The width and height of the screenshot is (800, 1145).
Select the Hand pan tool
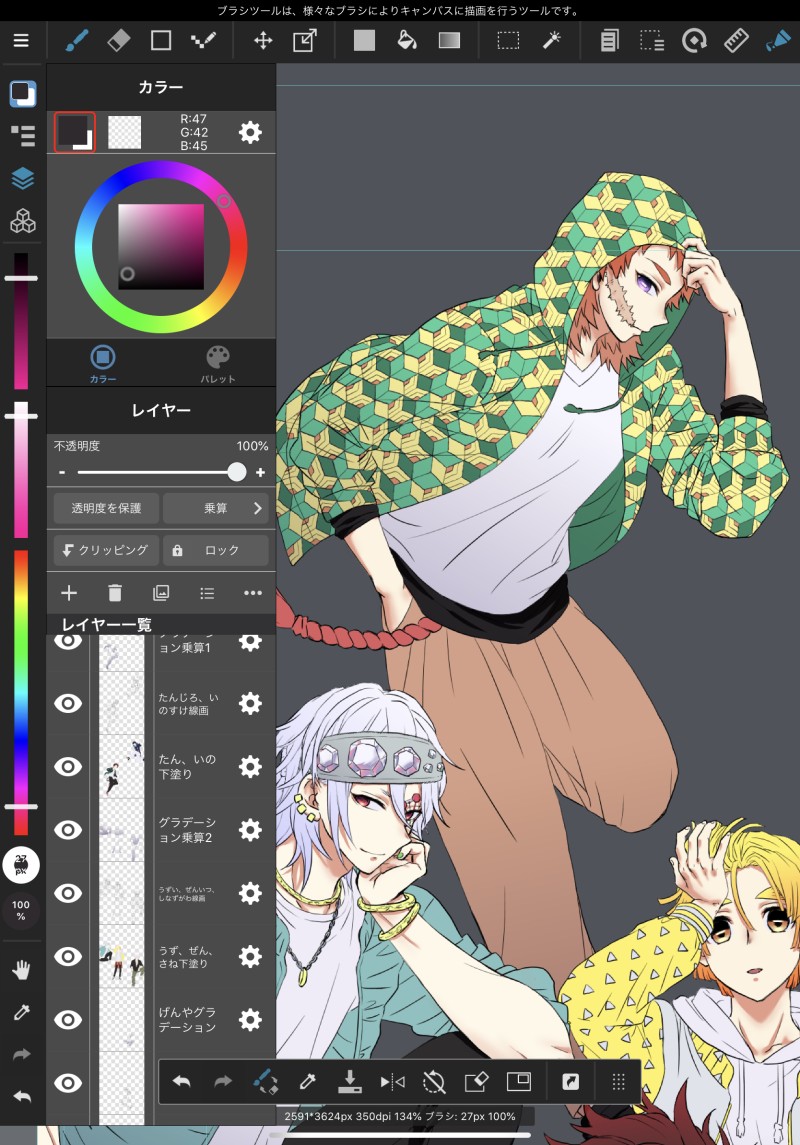[21, 969]
